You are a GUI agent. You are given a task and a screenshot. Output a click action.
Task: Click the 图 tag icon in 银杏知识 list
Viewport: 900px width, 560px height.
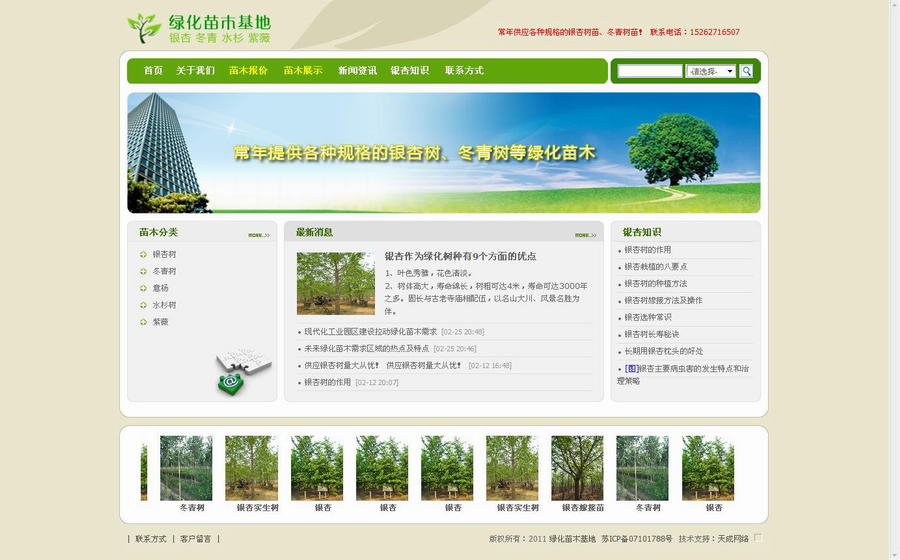[631, 368]
